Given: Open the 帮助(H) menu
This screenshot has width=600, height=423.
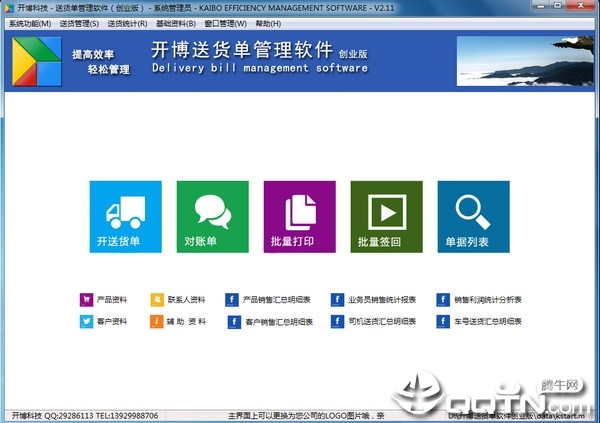Looking at the screenshot, I should 268,24.
